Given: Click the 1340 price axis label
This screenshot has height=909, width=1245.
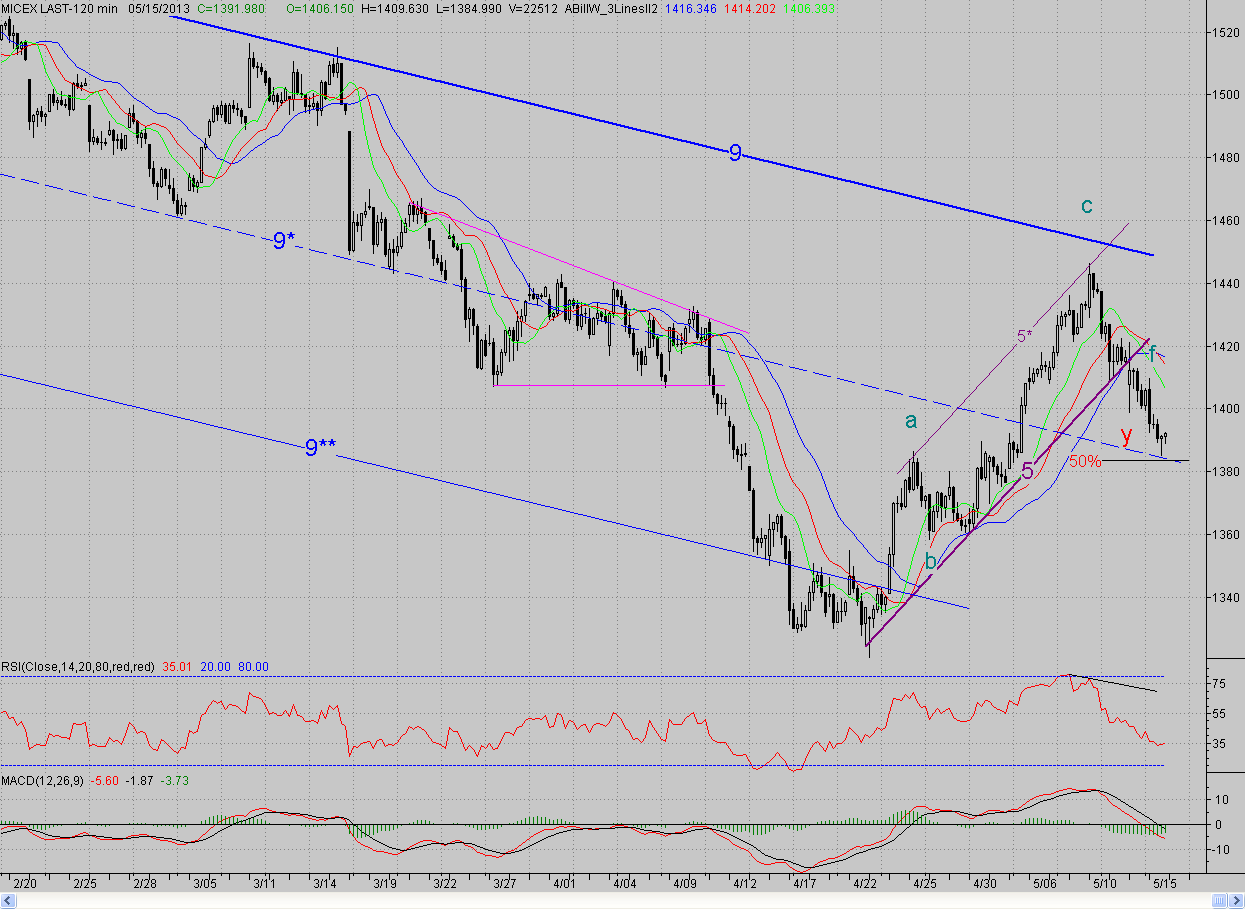Looking at the screenshot, I should 1226,598.
